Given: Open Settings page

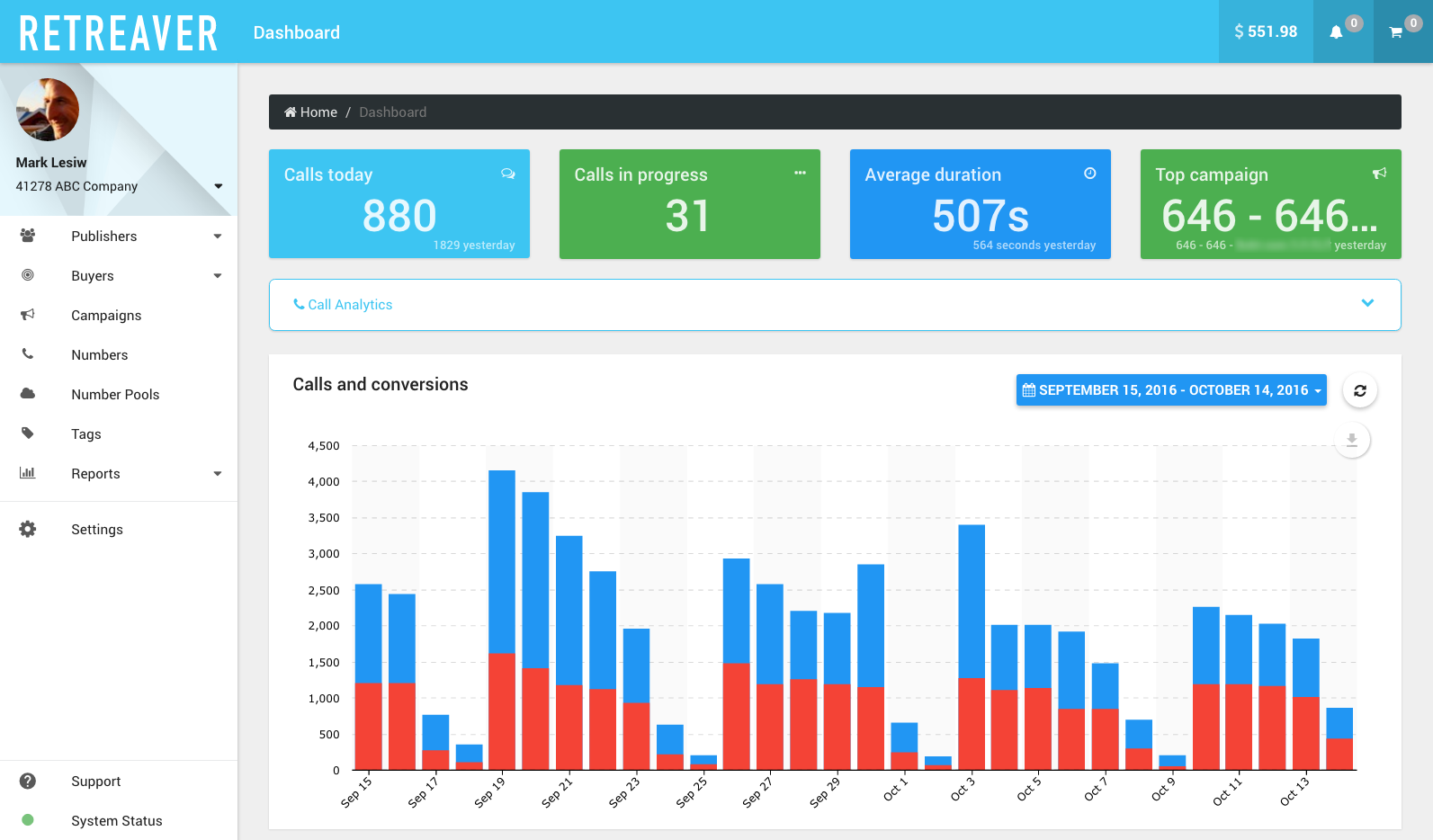Looking at the screenshot, I should 119,529.
